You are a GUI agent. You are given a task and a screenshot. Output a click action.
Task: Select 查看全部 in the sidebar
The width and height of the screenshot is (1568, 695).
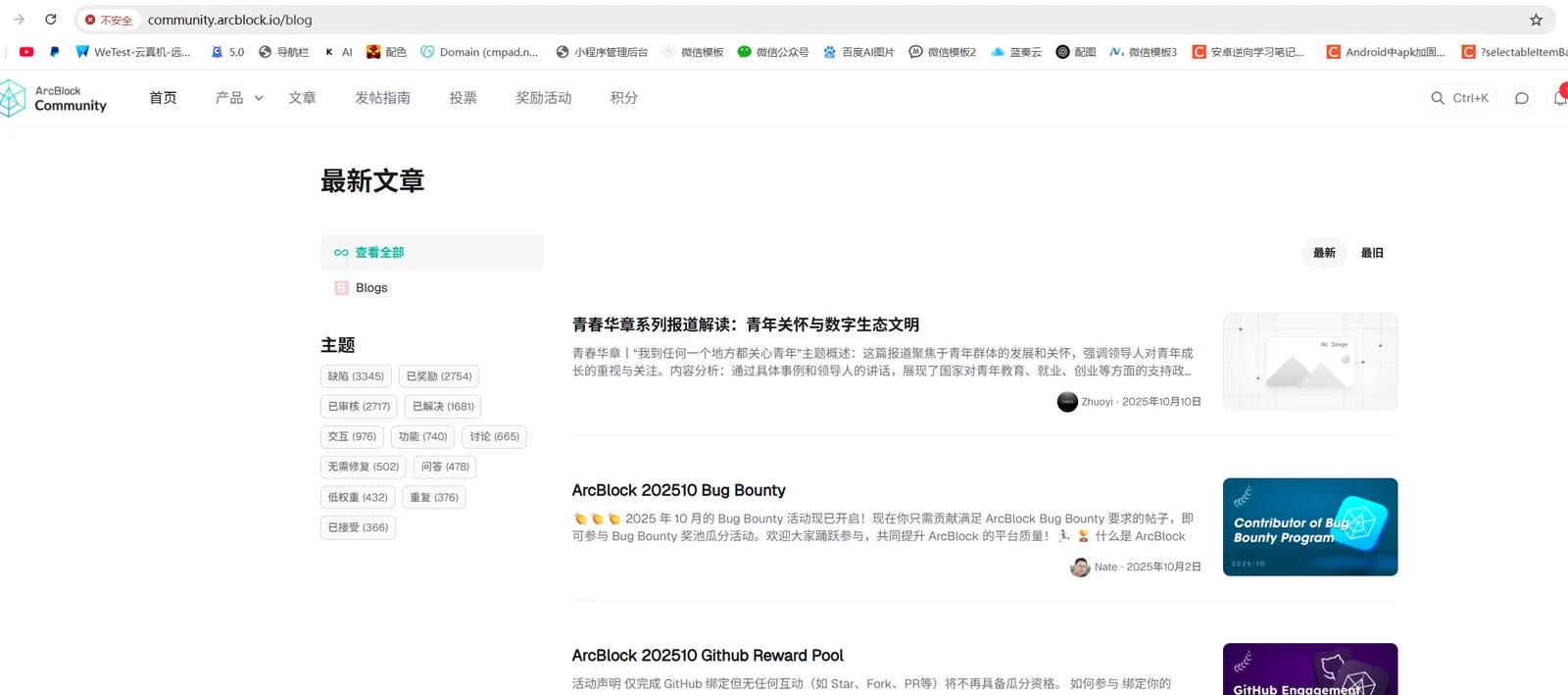[431, 253]
